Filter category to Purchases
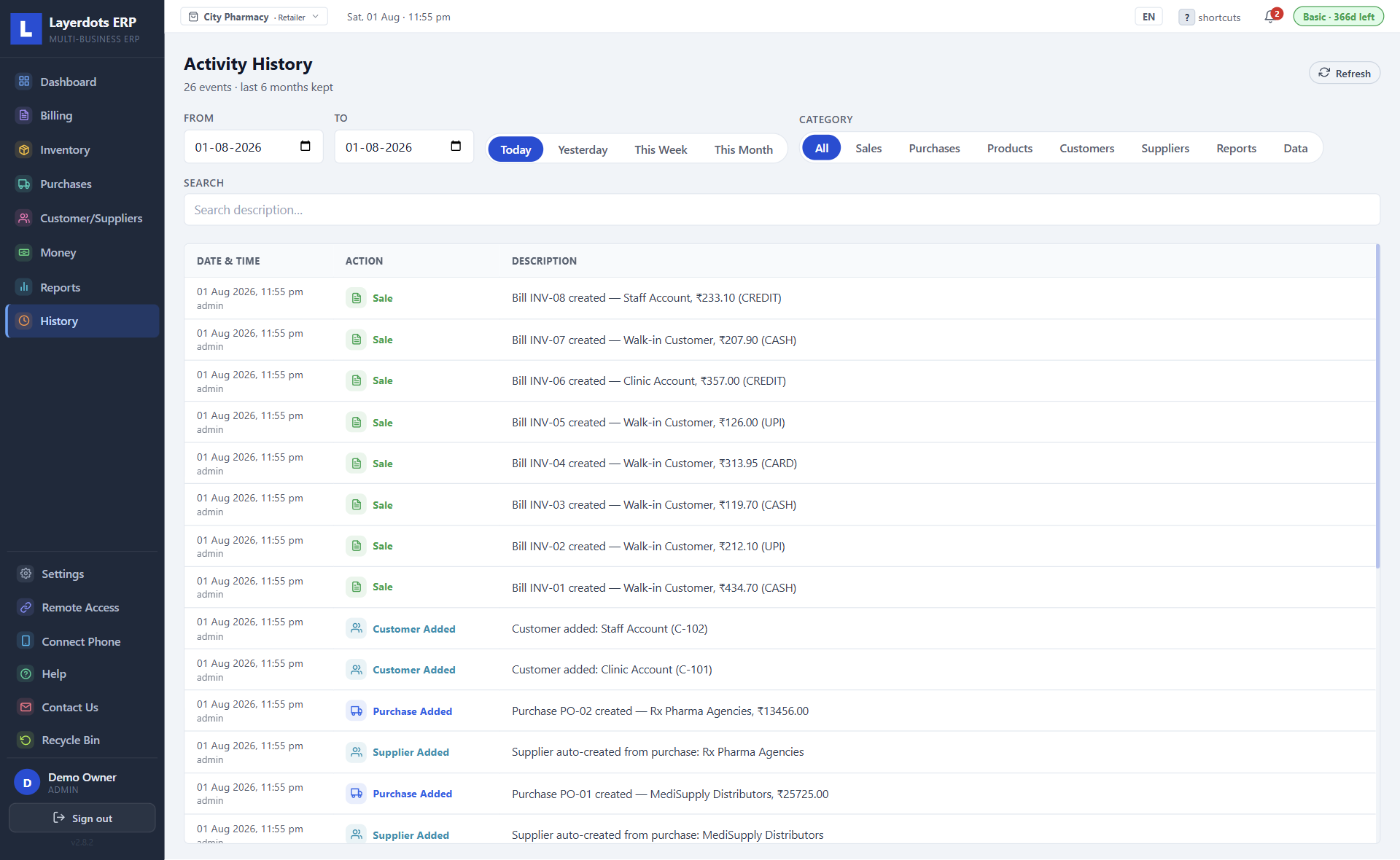 (934, 148)
